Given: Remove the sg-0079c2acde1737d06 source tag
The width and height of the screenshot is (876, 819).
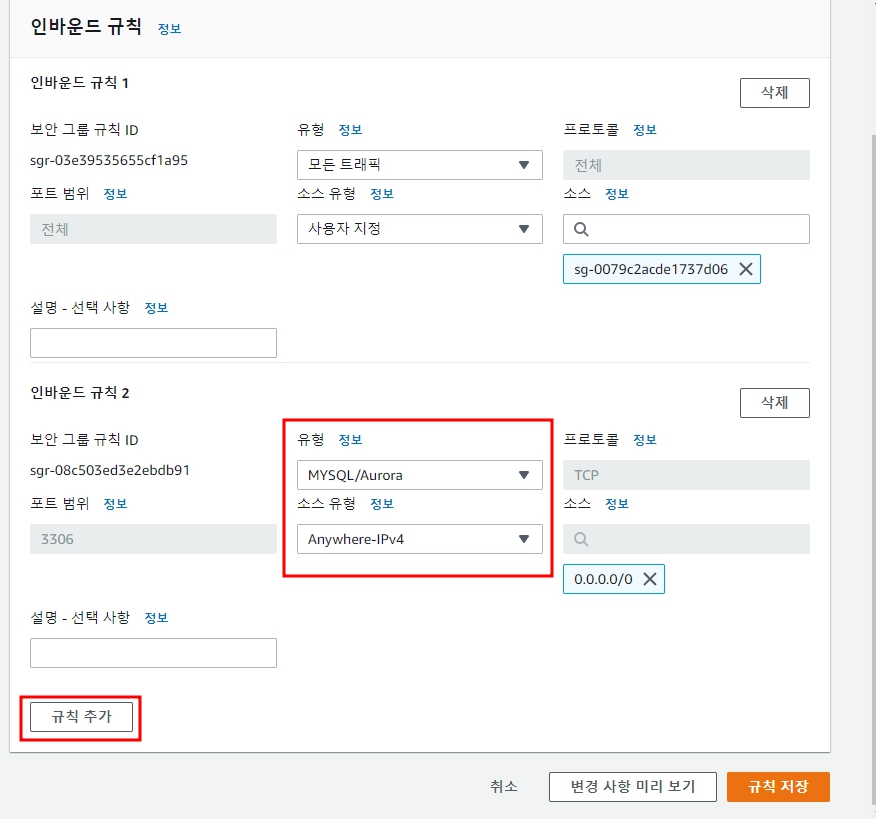Looking at the screenshot, I should (x=746, y=269).
